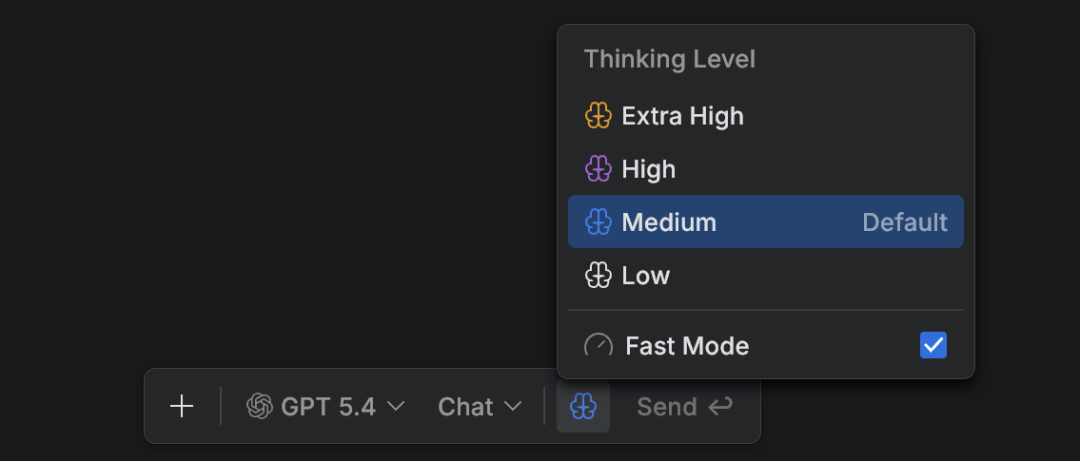This screenshot has height=461, width=1080.
Task: Click the white brain icon beside Low
Action: (x=598, y=275)
